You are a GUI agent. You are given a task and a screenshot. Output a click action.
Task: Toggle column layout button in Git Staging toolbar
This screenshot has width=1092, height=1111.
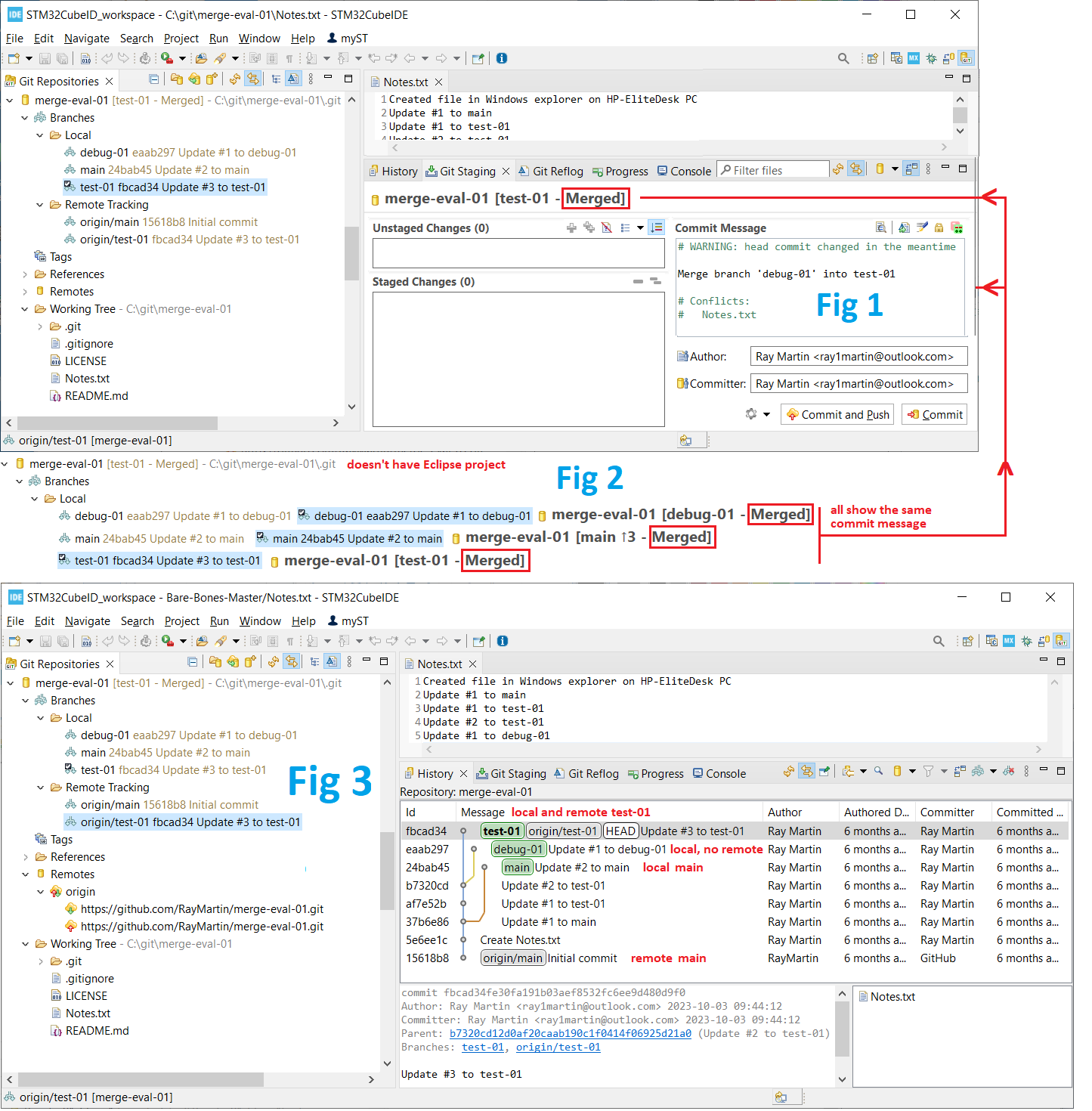click(x=911, y=169)
